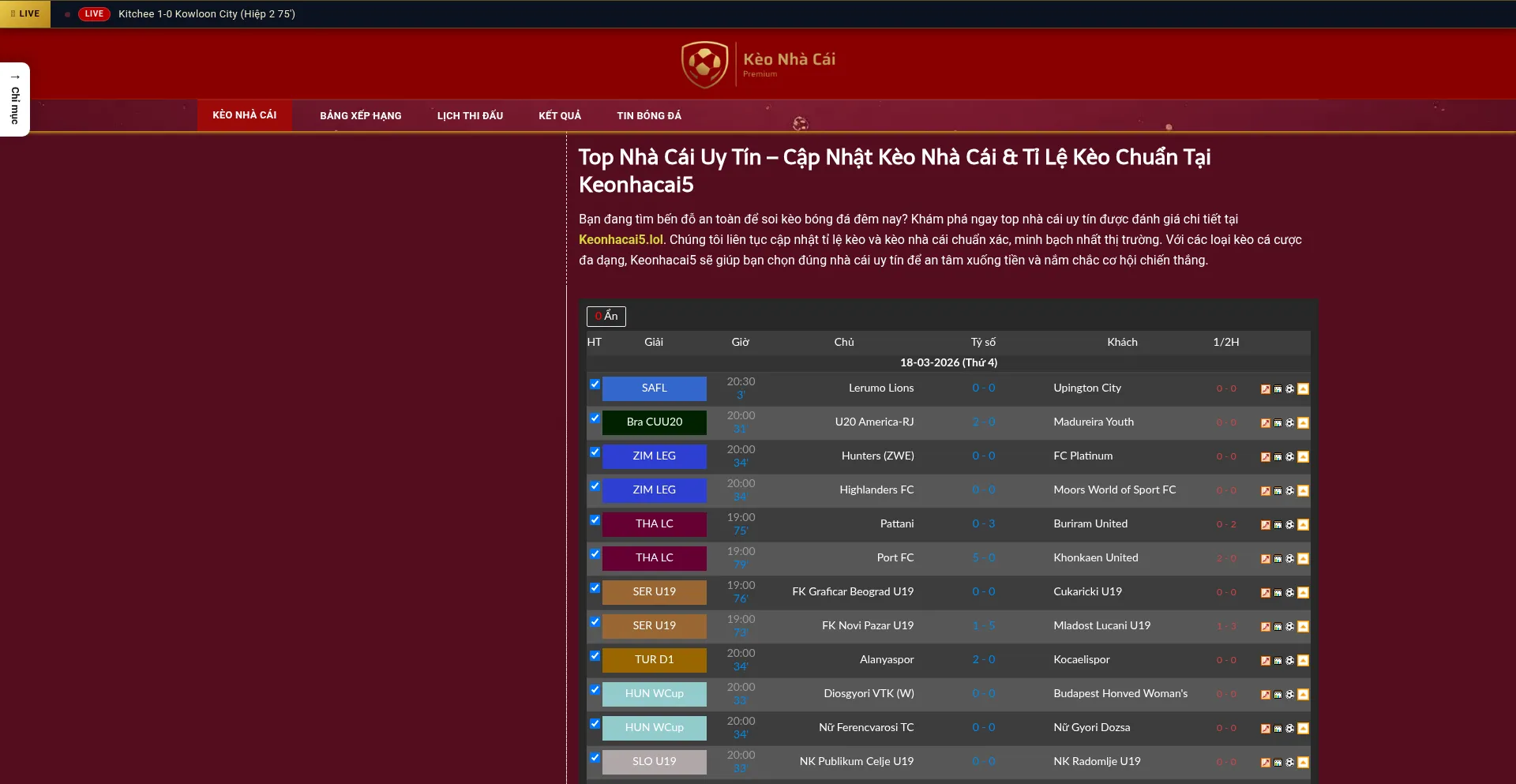Image resolution: width=1516 pixels, height=784 pixels.
Task: Open trend chart icon in Khonkaen United row
Action: [x=1266, y=558]
